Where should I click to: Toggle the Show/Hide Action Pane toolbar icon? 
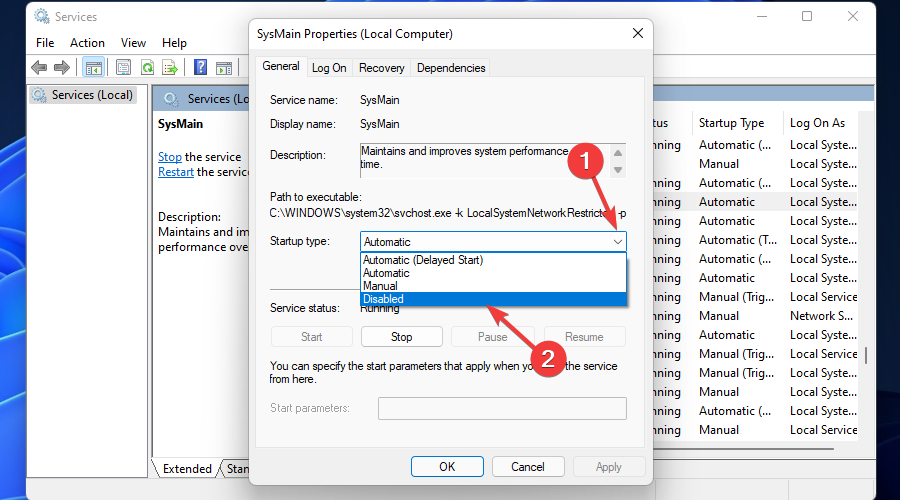[x=224, y=68]
